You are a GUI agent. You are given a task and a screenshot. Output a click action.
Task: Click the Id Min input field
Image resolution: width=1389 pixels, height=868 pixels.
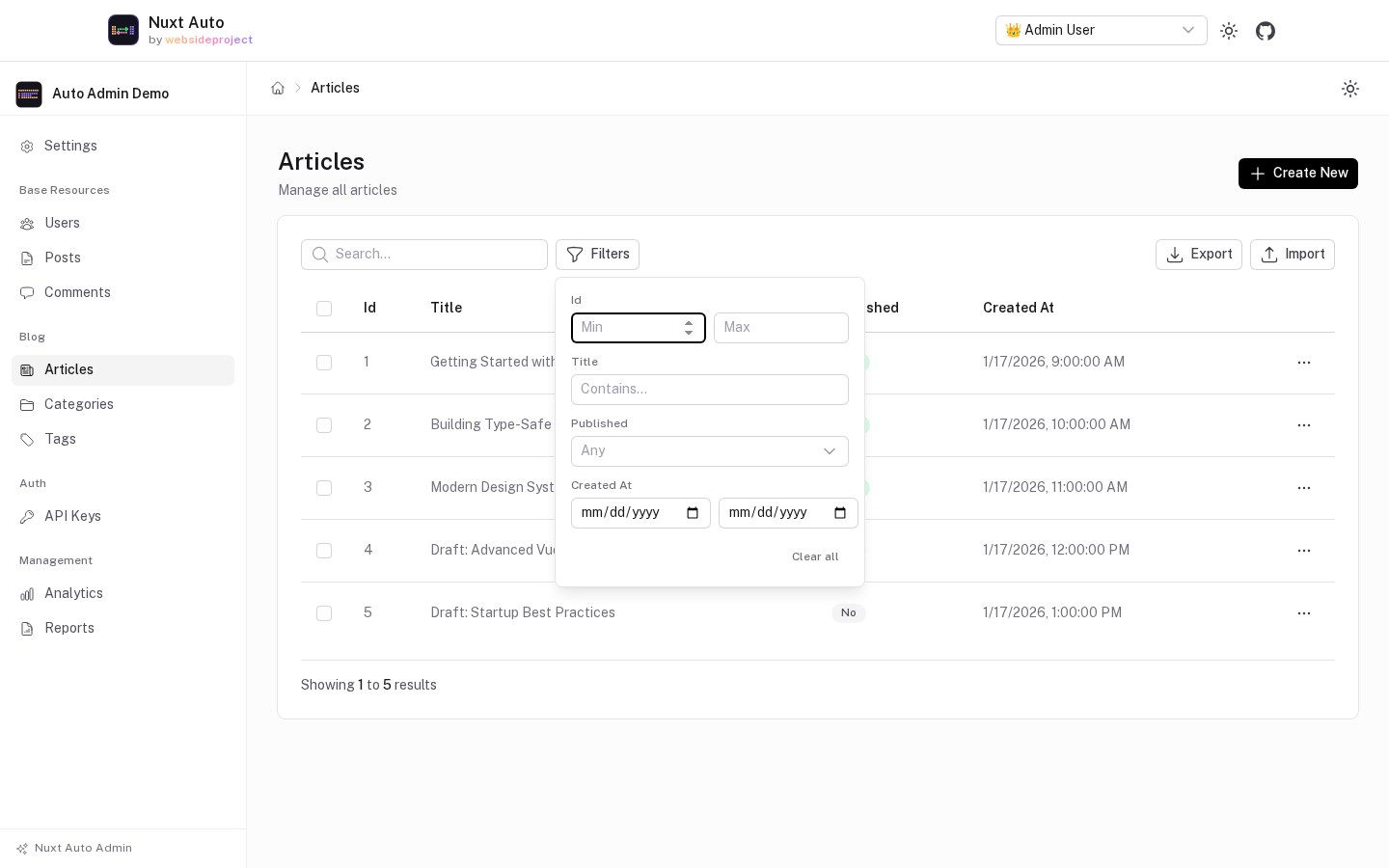(x=639, y=328)
